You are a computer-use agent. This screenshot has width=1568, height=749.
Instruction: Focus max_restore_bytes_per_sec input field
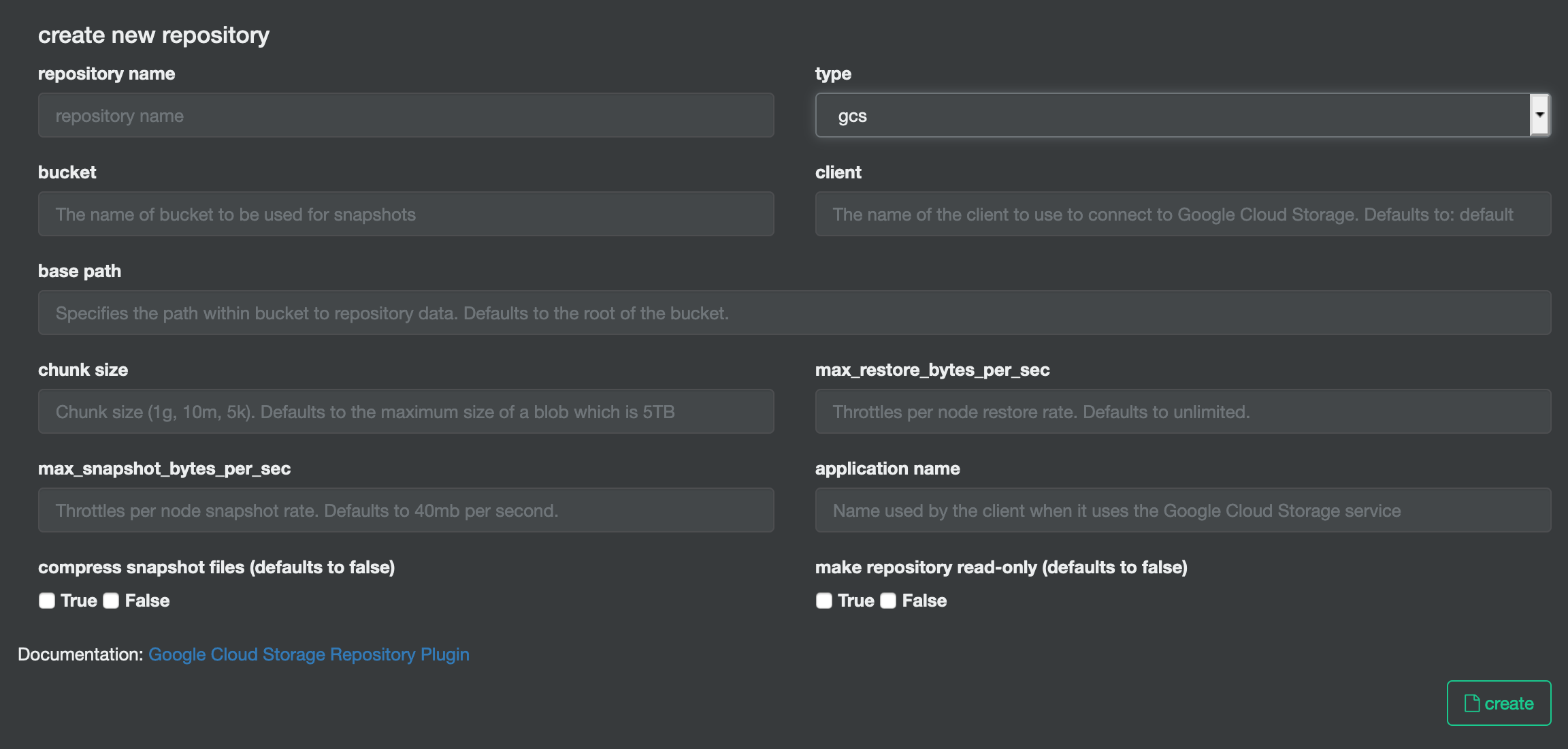pyautogui.click(x=1183, y=412)
